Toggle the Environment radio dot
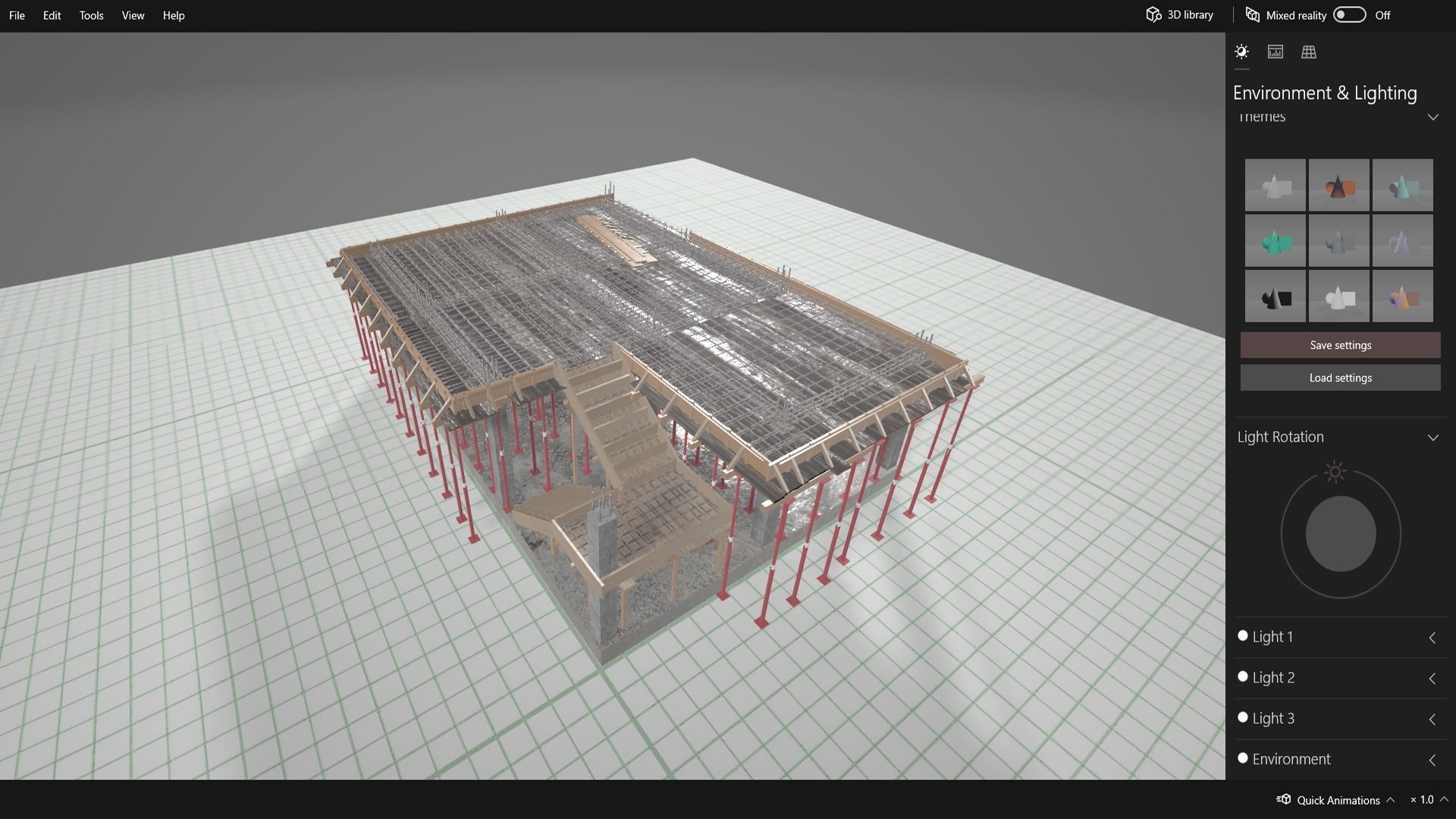The image size is (1456, 819). pyautogui.click(x=1242, y=758)
